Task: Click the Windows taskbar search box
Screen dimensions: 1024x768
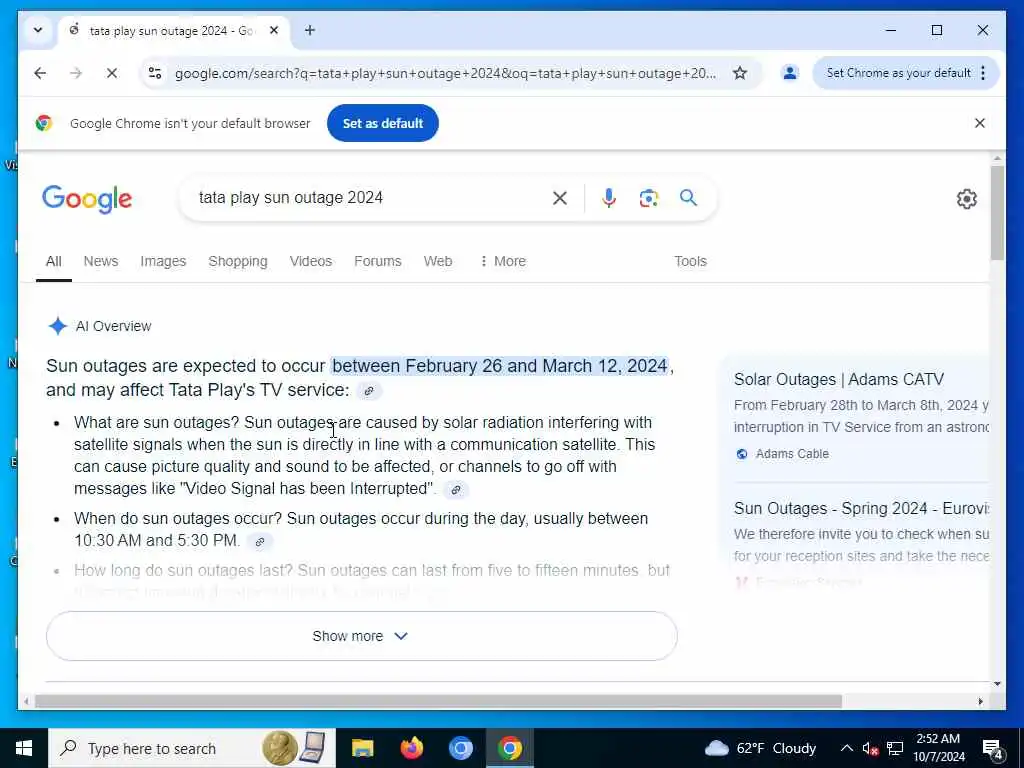Action: pos(192,748)
